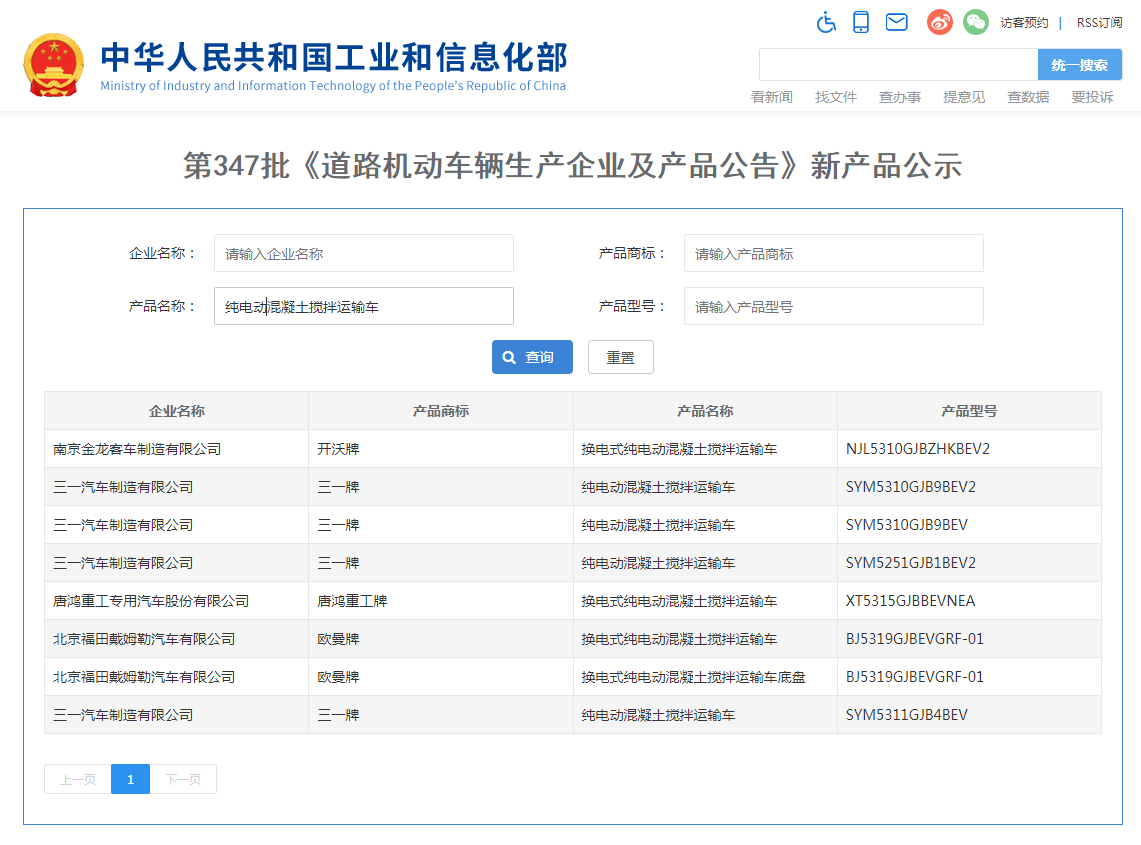Viewport: 1141px width, 845px height.
Task: Click the email envelope icon
Action: (x=896, y=22)
